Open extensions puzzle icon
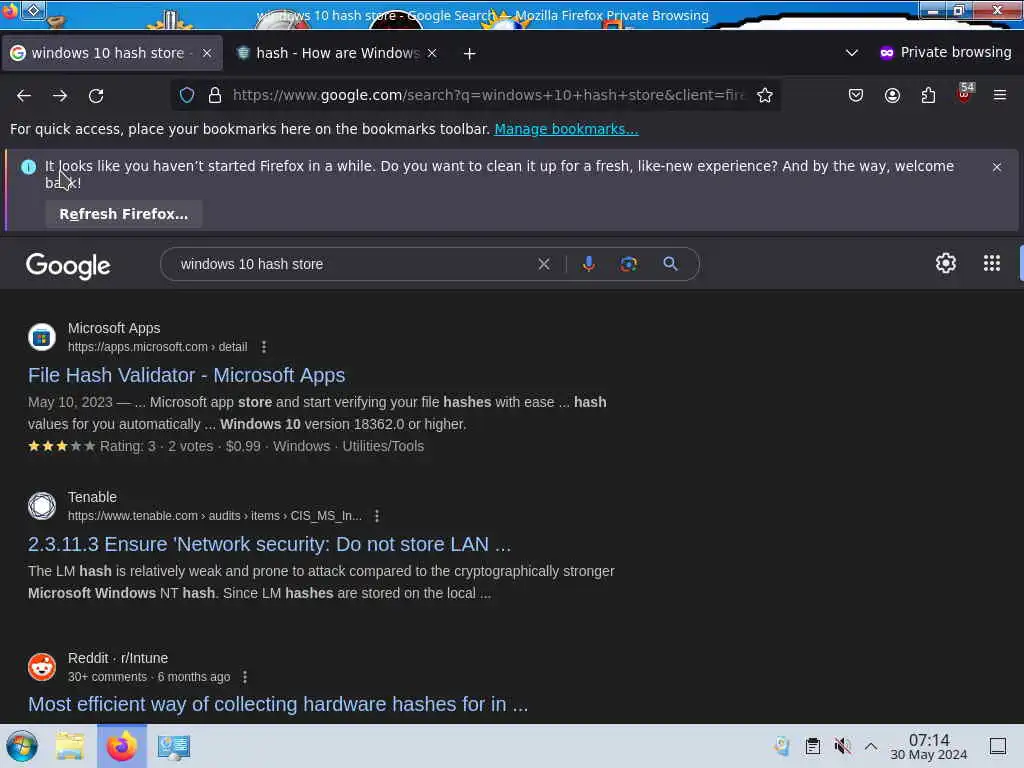The image size is (1024, 768). click(x=928, y=95)
